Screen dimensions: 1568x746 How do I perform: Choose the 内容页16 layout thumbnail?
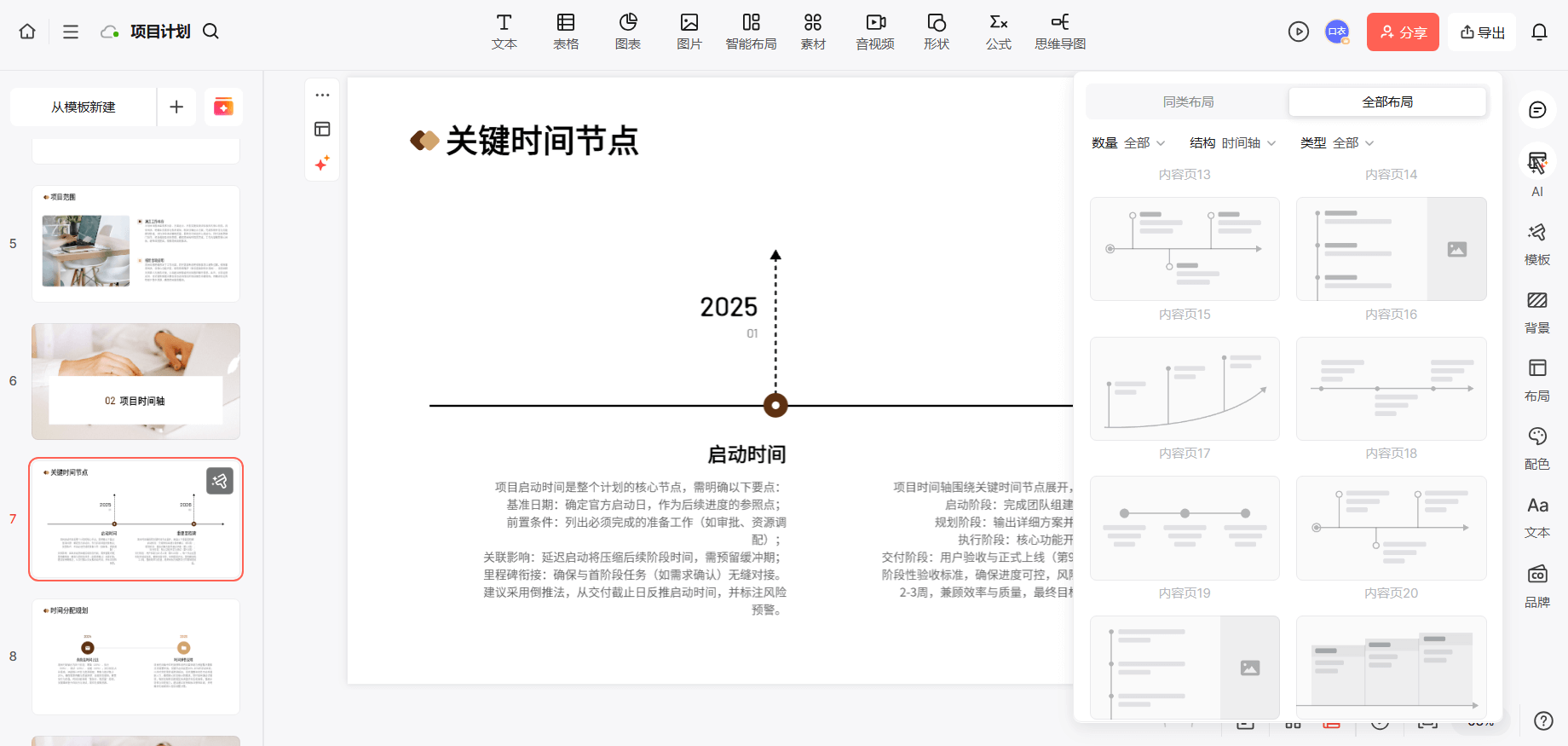click(1392, 249)
